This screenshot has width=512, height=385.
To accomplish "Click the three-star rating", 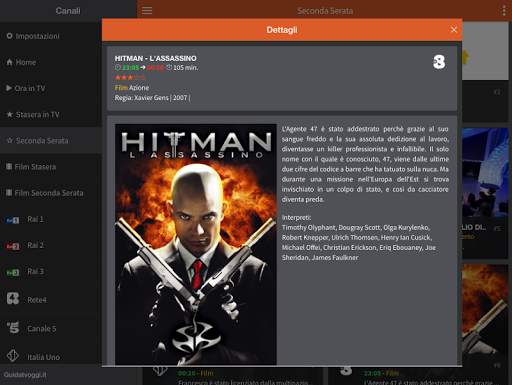I will [130, 77].
